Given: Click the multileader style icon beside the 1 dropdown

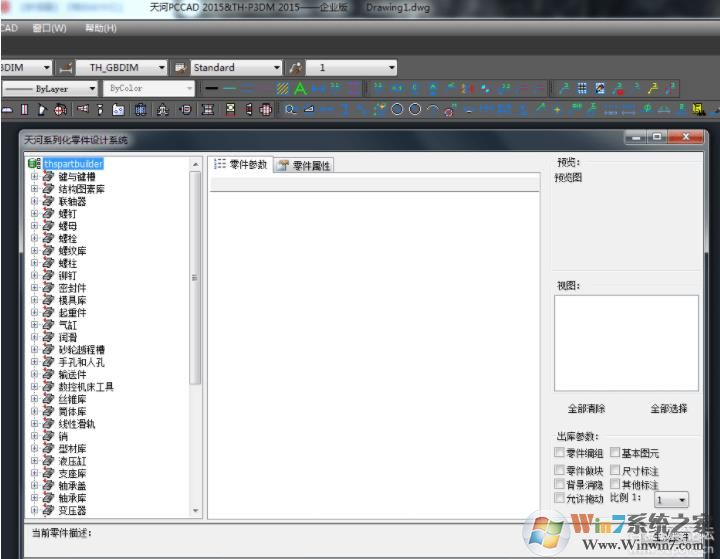Looking at the screenshot, I should pos(295,68).
